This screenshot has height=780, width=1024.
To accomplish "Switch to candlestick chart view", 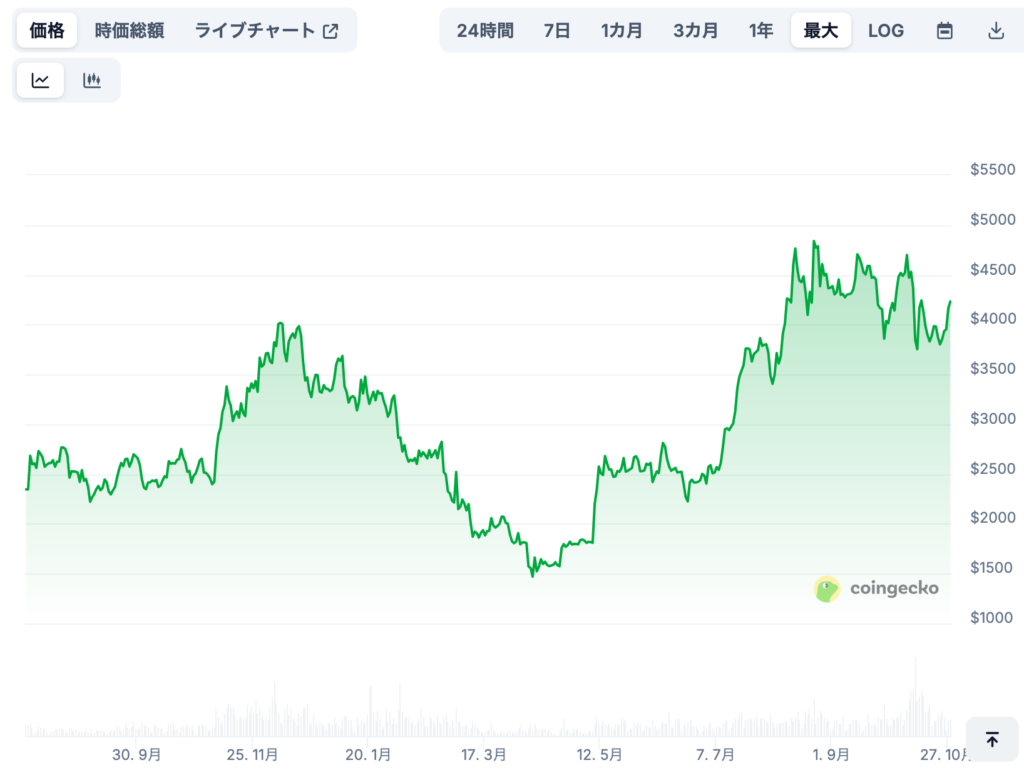I will point(92,81).
